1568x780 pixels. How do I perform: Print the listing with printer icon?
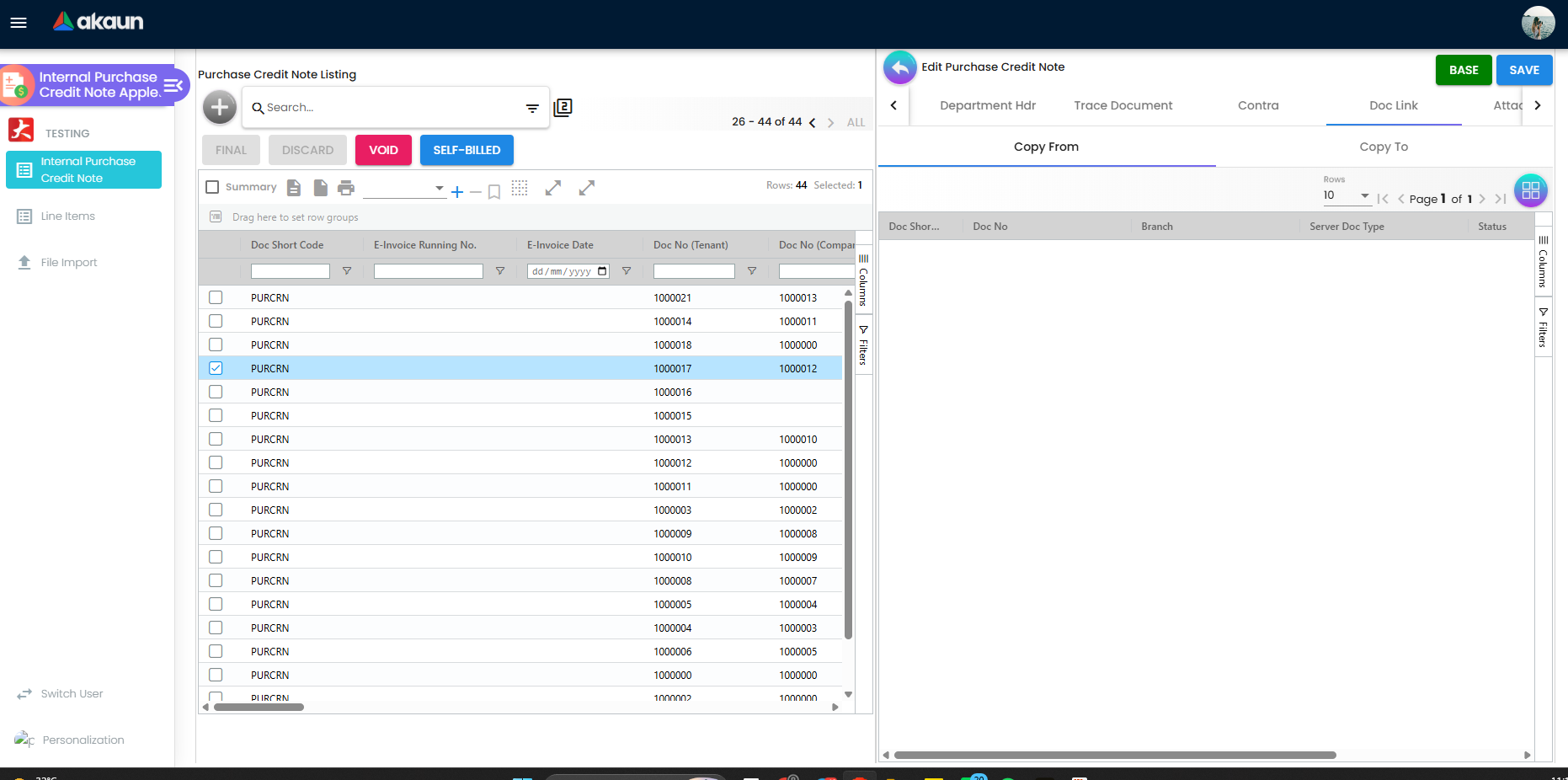[x=346, y=188]
